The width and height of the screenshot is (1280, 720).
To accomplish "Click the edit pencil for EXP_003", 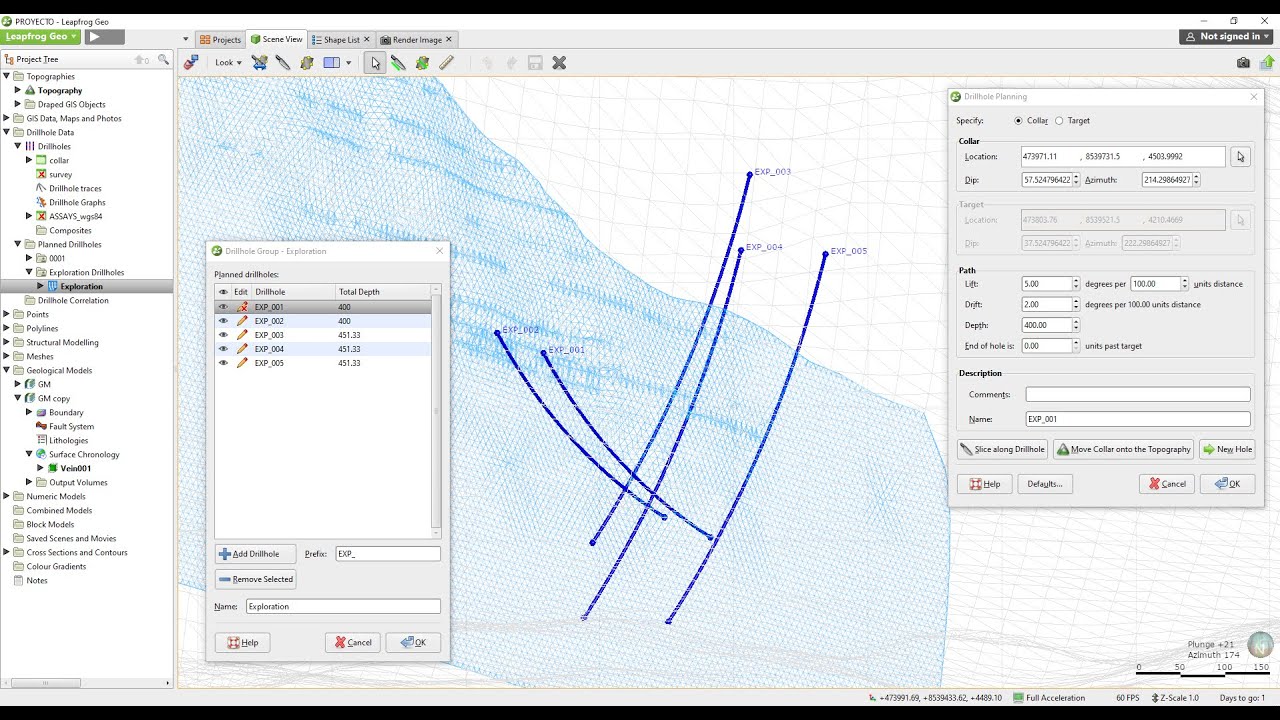I will tap(241, 335).
